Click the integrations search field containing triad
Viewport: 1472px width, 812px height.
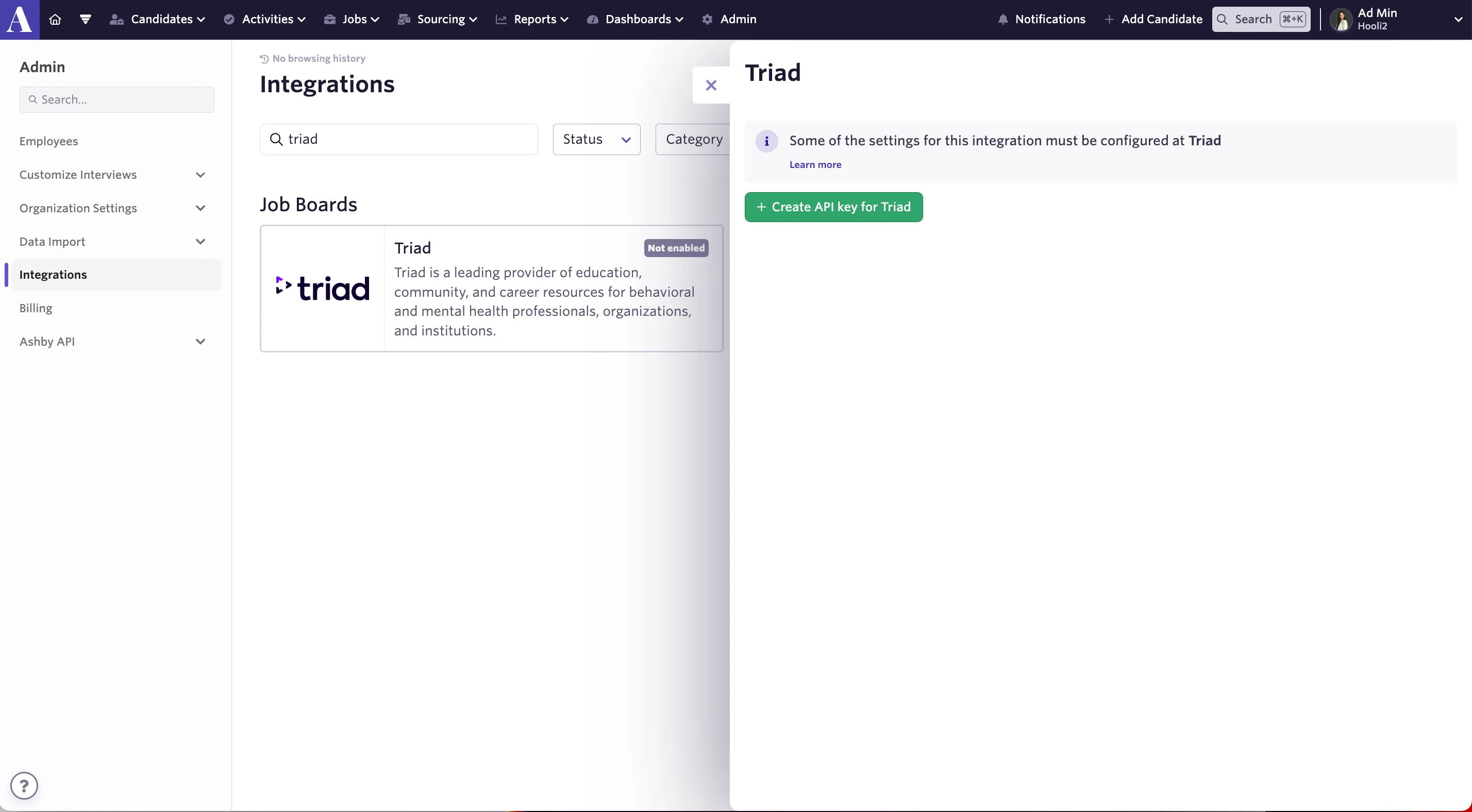pos(399,140)
